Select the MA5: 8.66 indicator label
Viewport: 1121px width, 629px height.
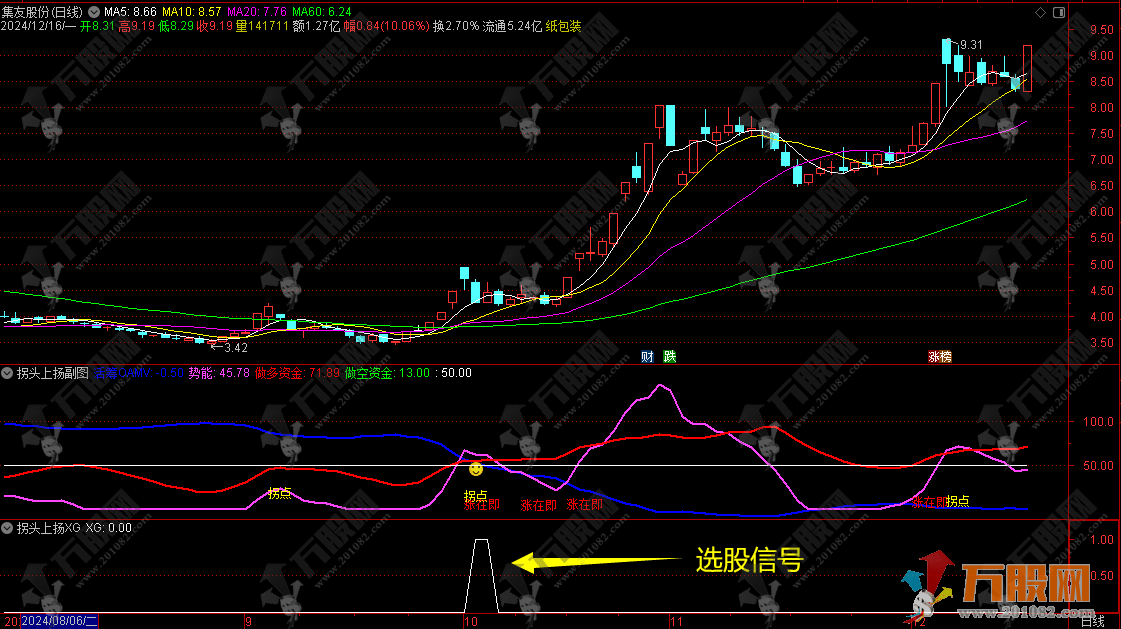point(130,12)
